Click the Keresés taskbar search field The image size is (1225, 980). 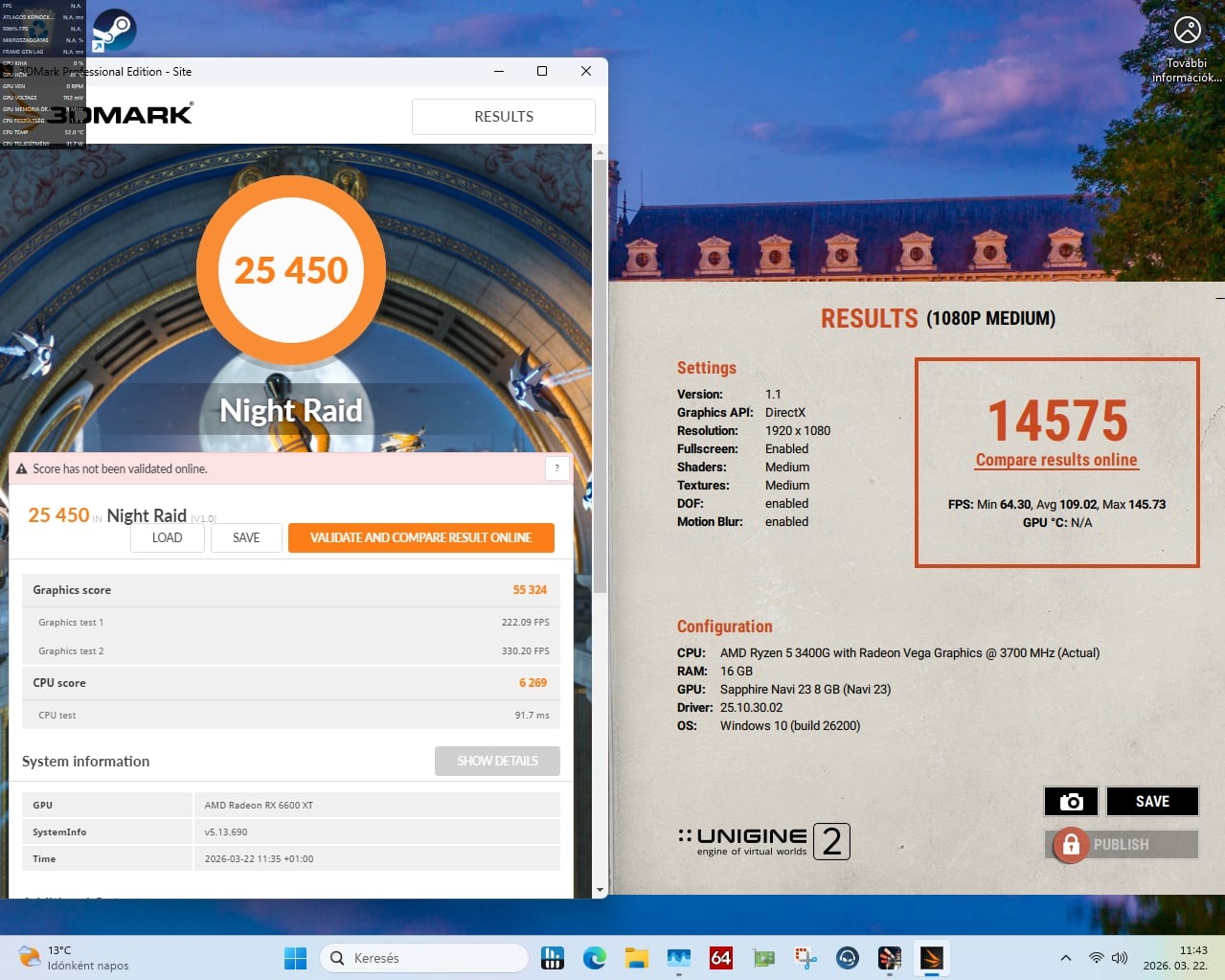[x=424, y=958]
